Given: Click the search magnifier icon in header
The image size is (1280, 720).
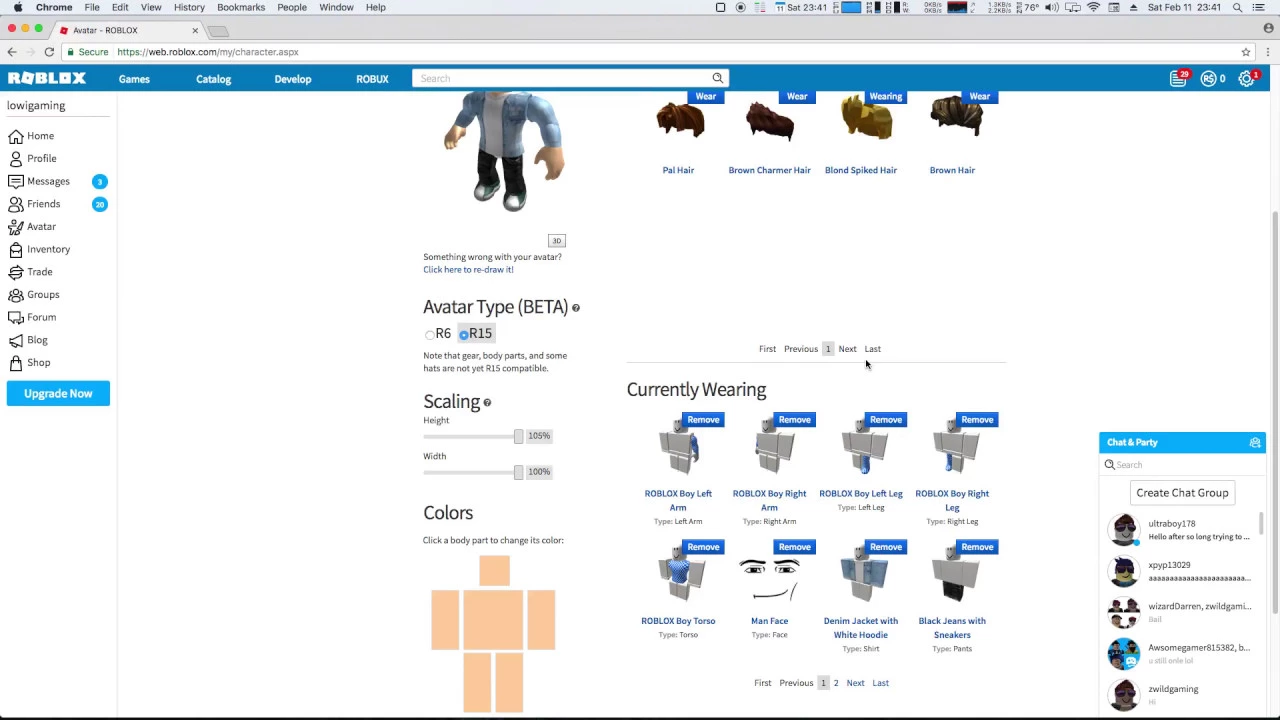Looking at the screenshot, I should pos(717,78).
